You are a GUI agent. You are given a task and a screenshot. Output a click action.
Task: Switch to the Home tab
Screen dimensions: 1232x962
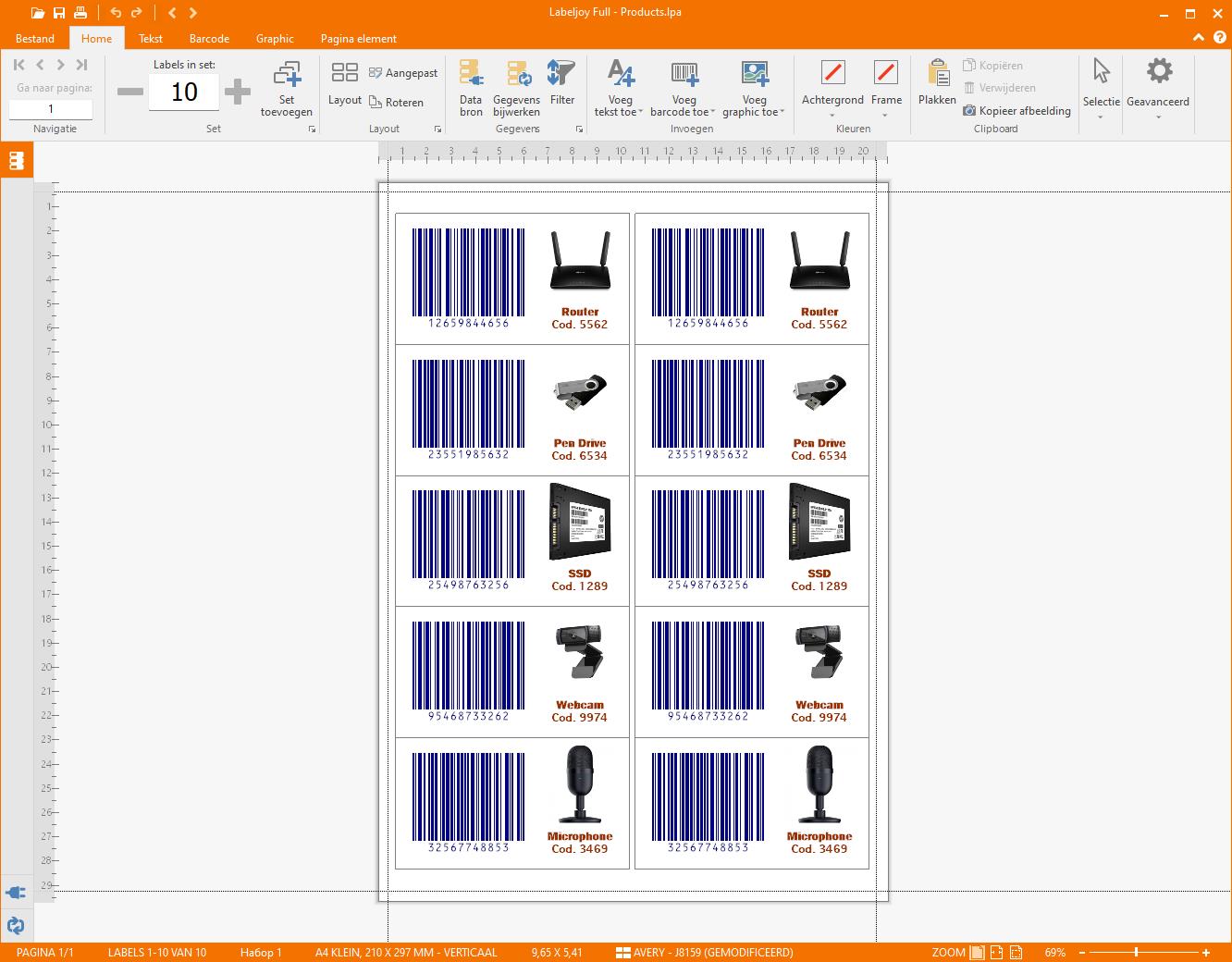tap(96, 39)
